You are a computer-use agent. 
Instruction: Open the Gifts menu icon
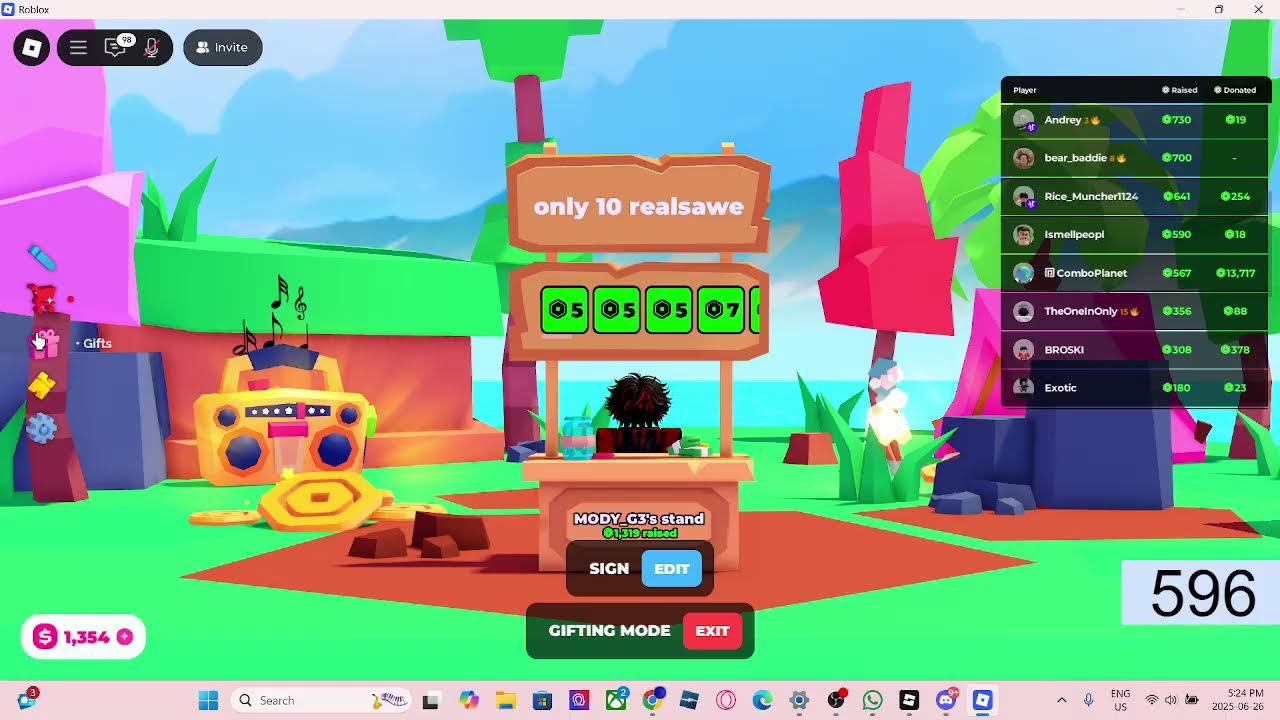(46, 343)
